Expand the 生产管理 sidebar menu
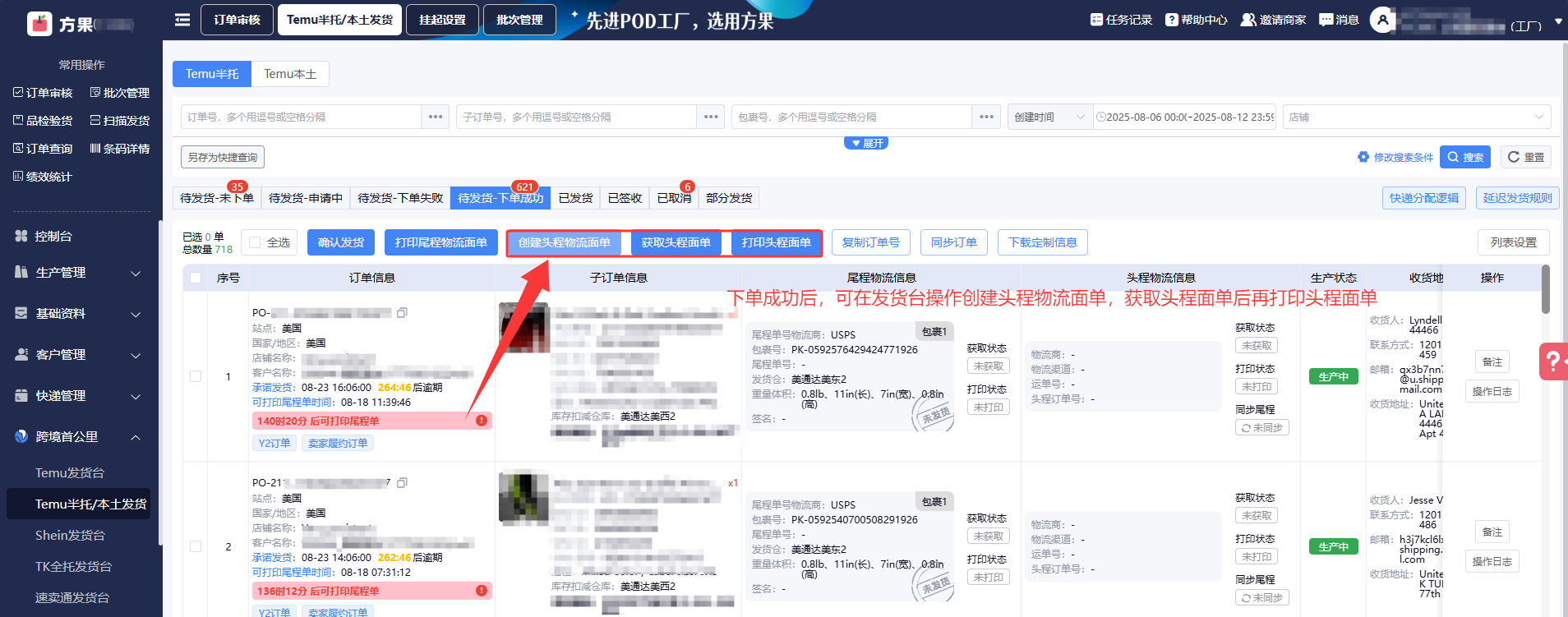The width and height of the screenshot is (1568, 617). coord(78,273)
